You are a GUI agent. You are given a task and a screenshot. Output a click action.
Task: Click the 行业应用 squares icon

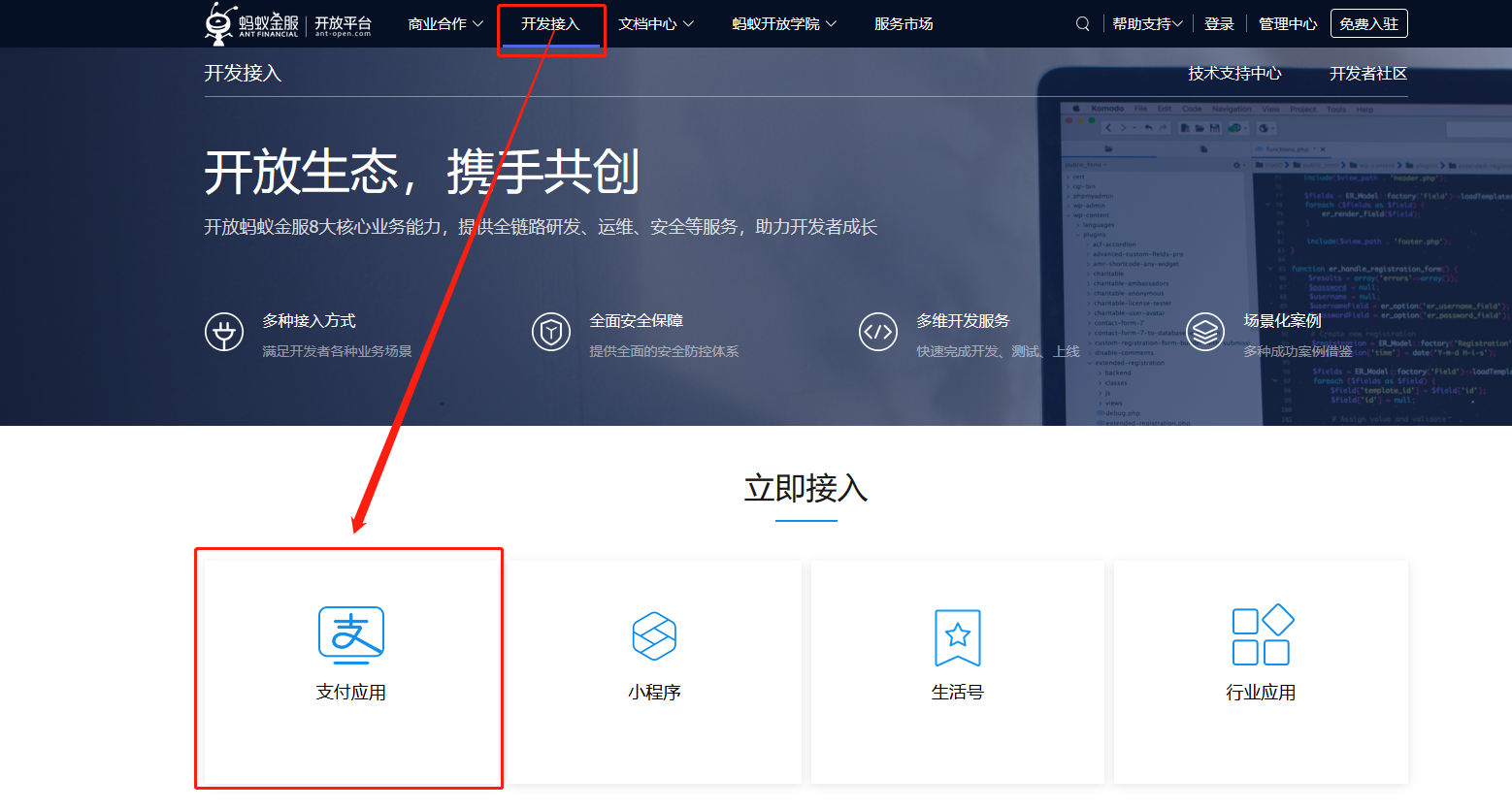tap(1261, 635)
